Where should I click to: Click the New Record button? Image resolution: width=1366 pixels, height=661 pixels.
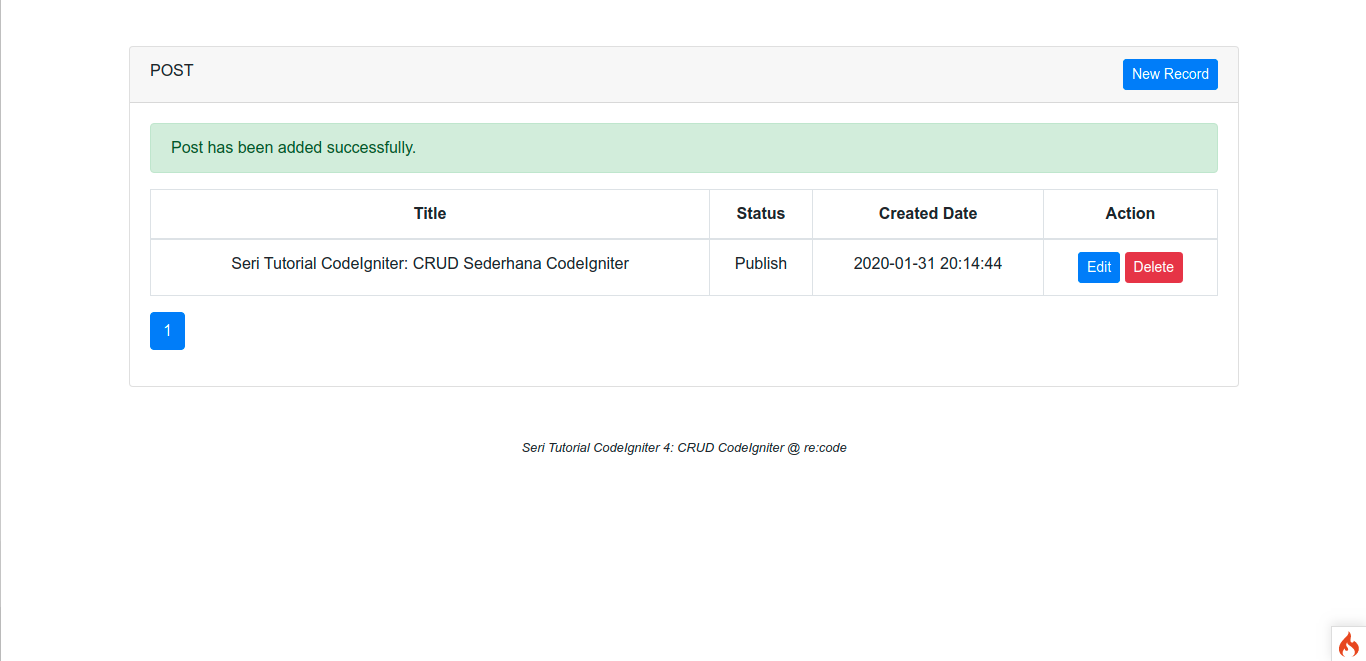tap(1170, 74)
